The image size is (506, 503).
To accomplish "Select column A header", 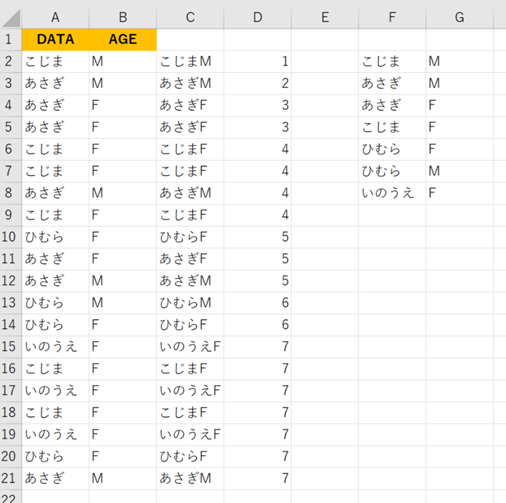I will [x=56, y=17].
